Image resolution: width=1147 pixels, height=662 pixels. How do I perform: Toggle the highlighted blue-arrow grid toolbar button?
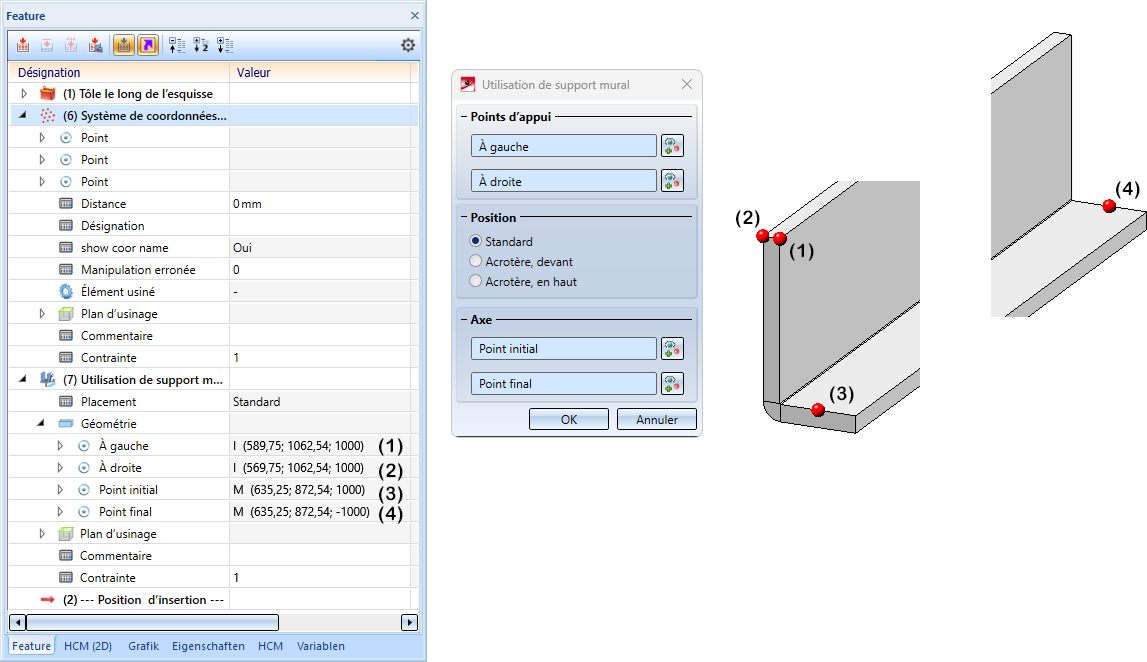pos(124,45)
